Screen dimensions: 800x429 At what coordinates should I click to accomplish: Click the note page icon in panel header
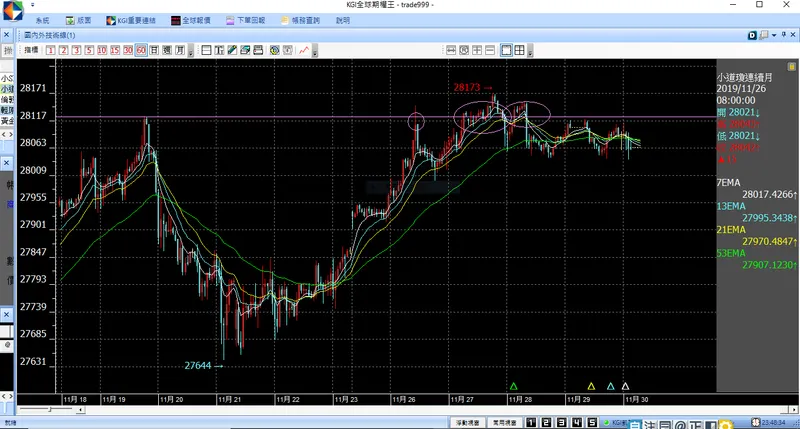tap(763, 35)
